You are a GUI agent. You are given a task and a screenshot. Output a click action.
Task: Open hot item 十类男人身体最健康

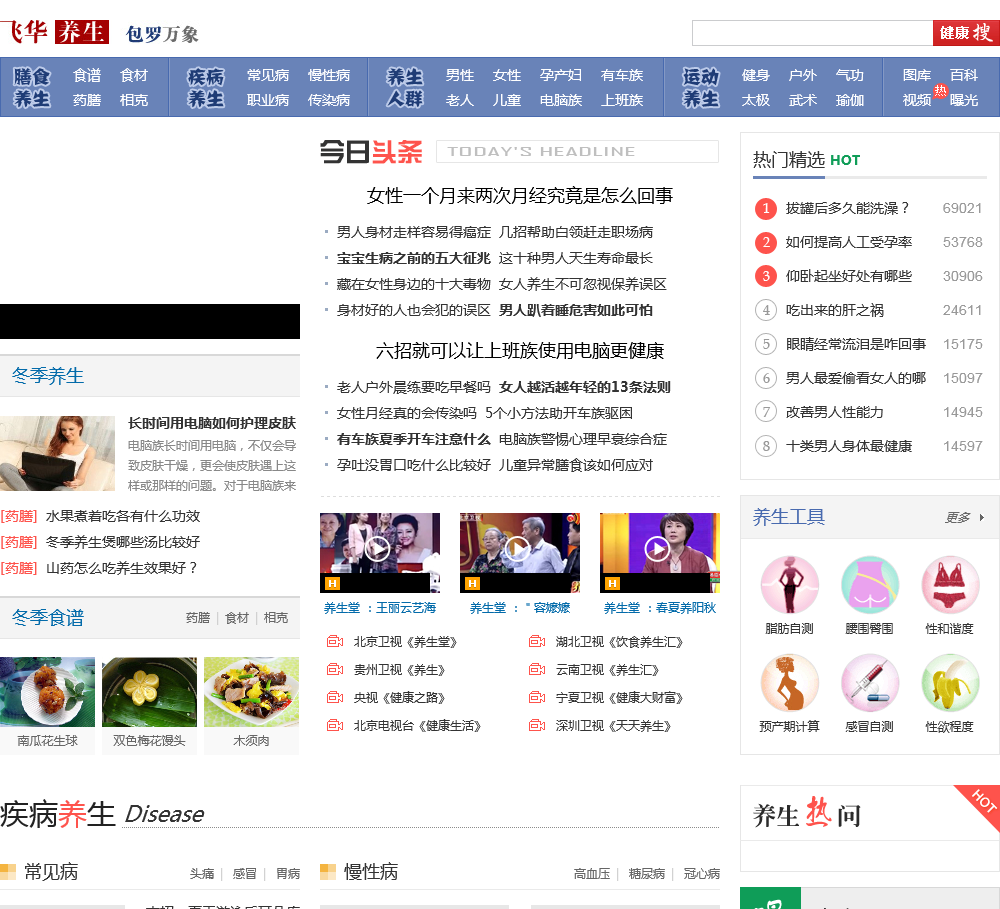coord(849,446)
